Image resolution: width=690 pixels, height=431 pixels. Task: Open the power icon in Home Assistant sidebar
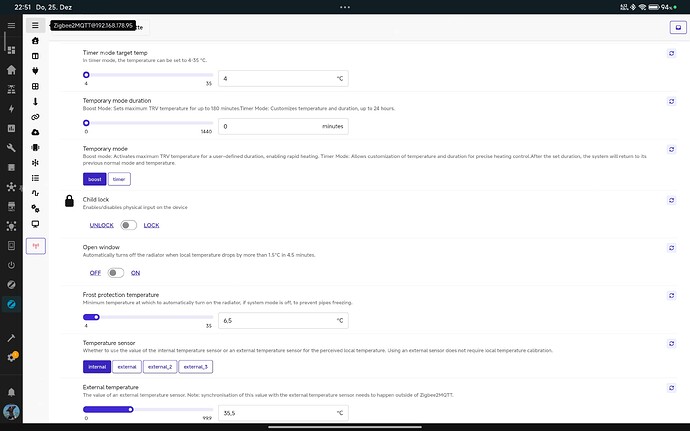click(x=11, y=265)
